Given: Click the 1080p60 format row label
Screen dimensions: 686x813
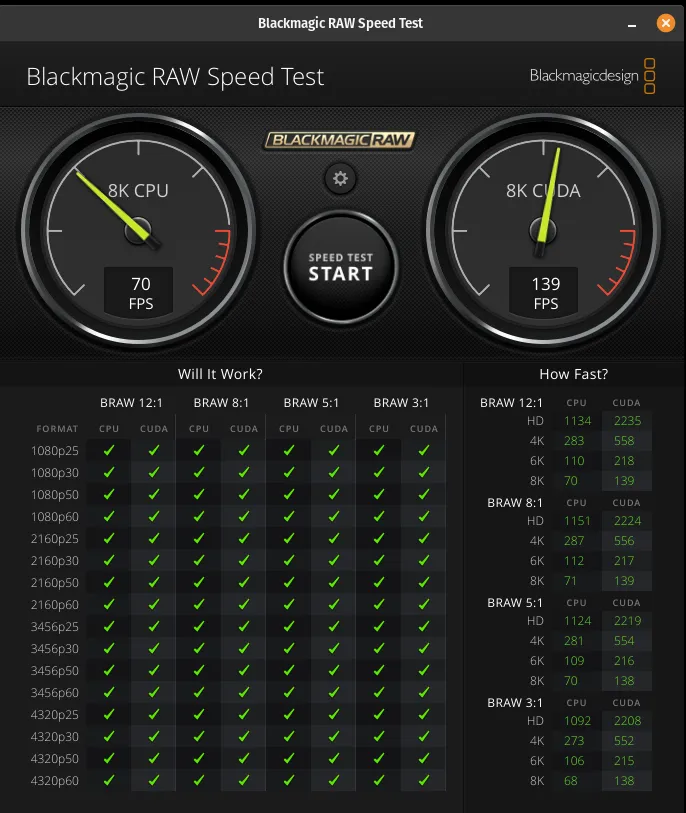Looking at the screenshot, I should click(x=54, y=517).
